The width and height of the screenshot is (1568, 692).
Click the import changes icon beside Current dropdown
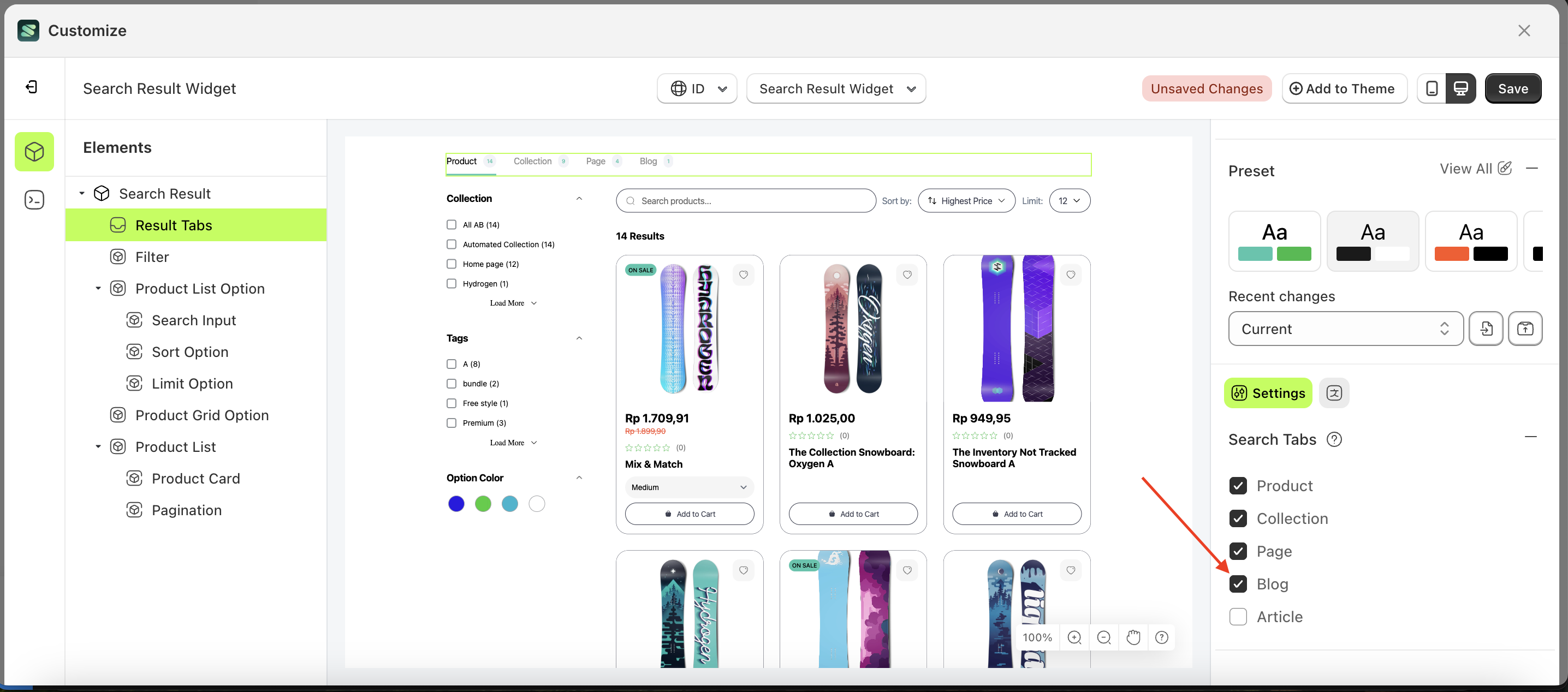click(1487, 329)
